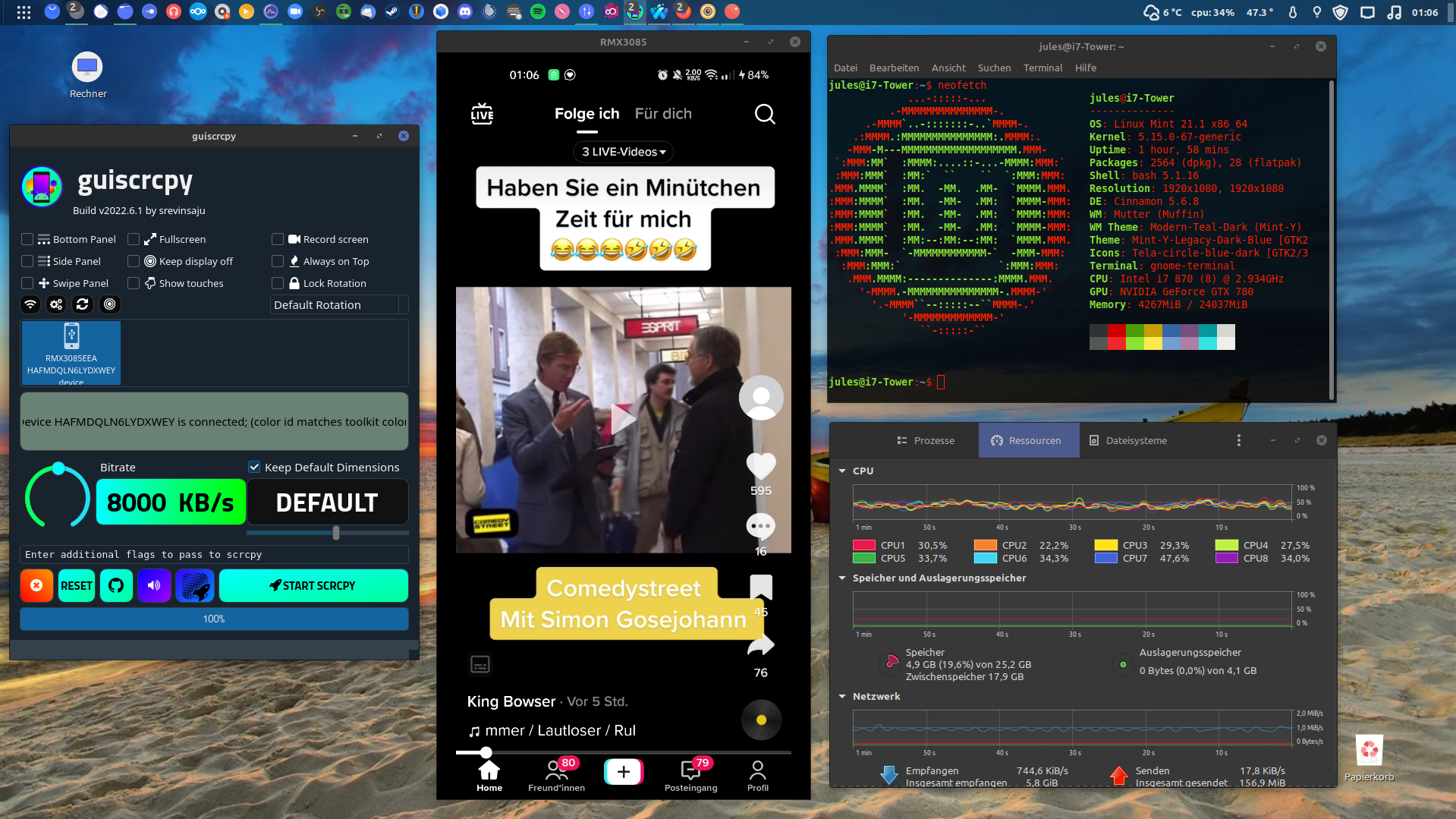
Task: Enable the Side Panel checkbox
Action: (x=27, y=261)
